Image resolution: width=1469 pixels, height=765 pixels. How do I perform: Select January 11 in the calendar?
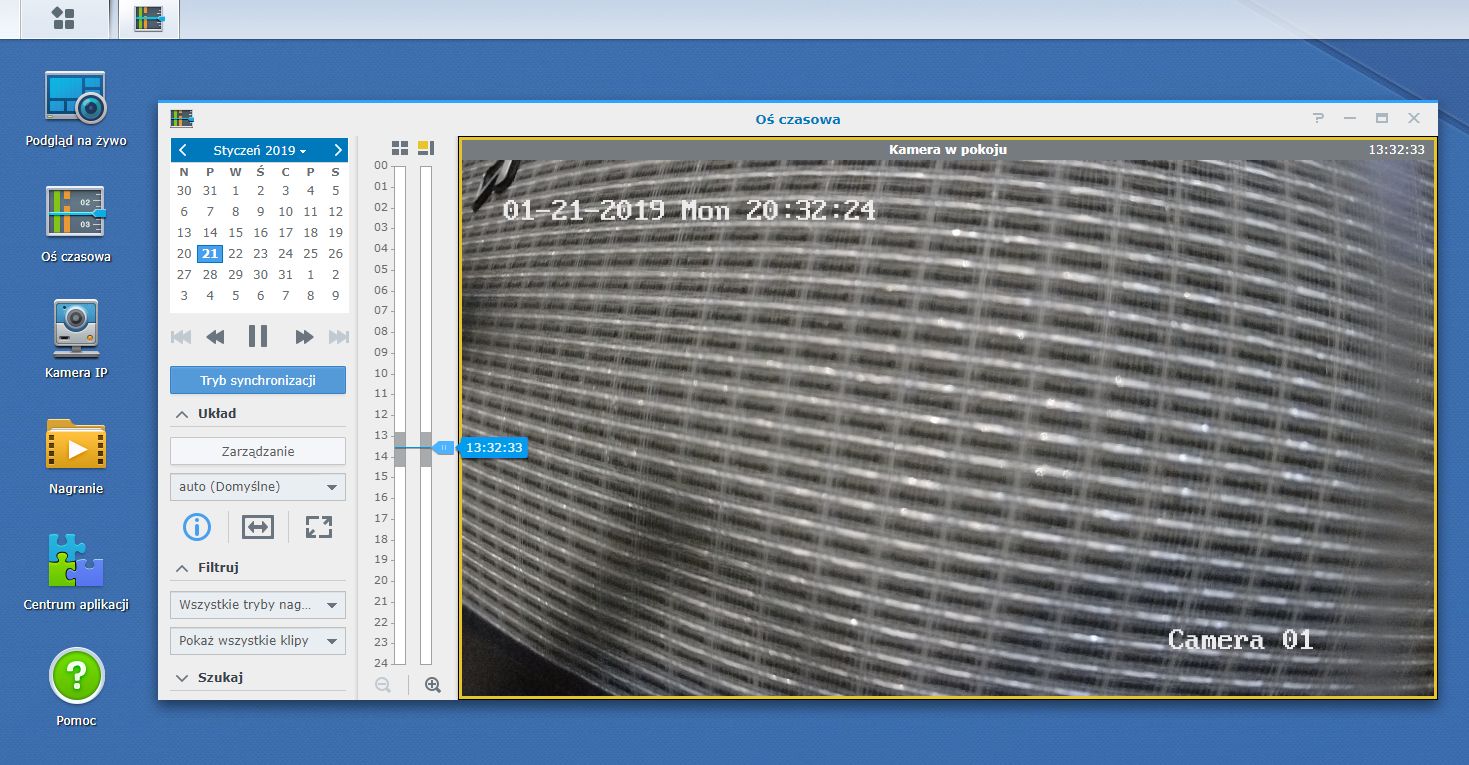click(310, 212)
